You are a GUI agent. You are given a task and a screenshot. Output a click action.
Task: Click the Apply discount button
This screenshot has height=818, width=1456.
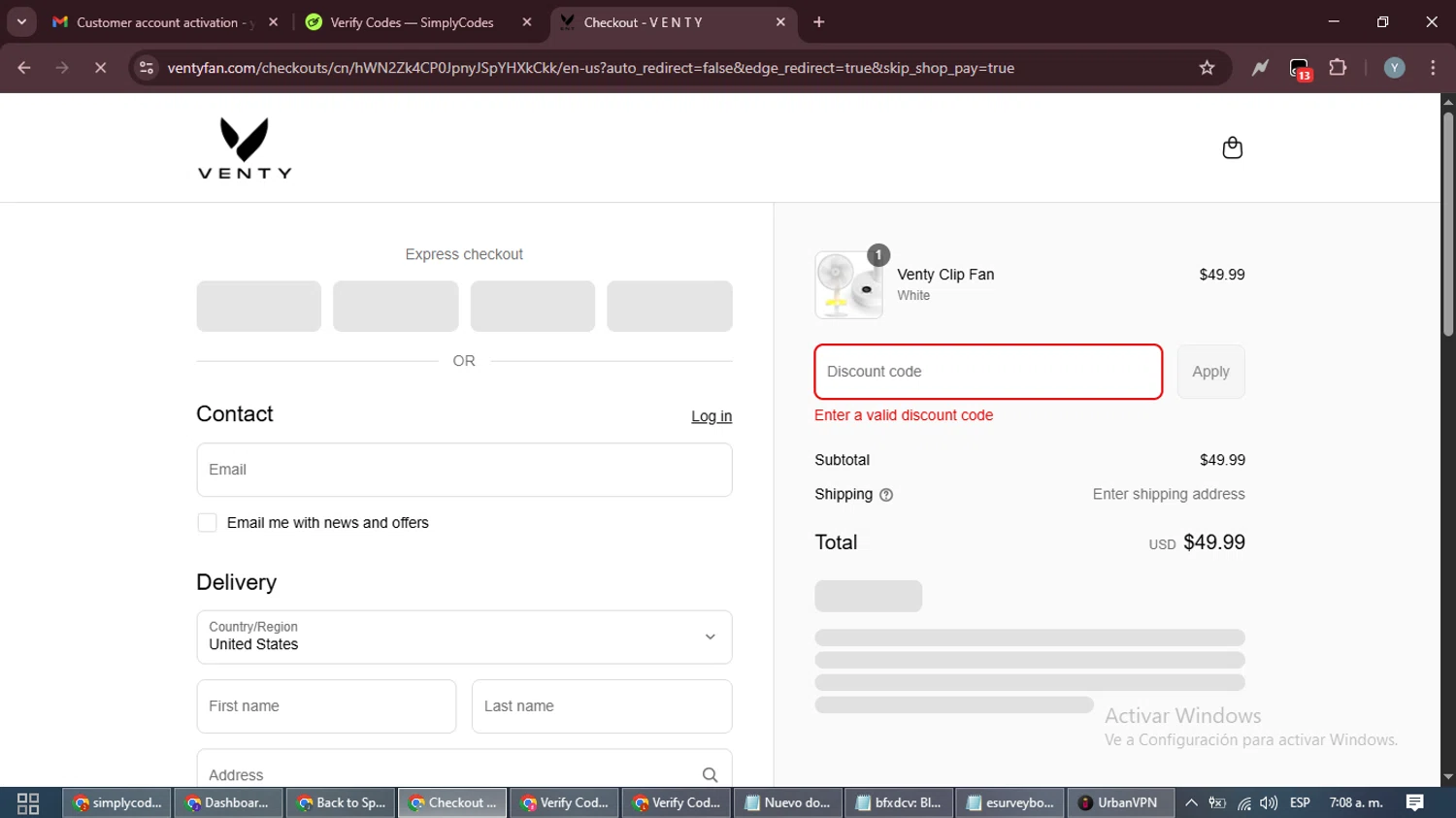pos(1210,372)
